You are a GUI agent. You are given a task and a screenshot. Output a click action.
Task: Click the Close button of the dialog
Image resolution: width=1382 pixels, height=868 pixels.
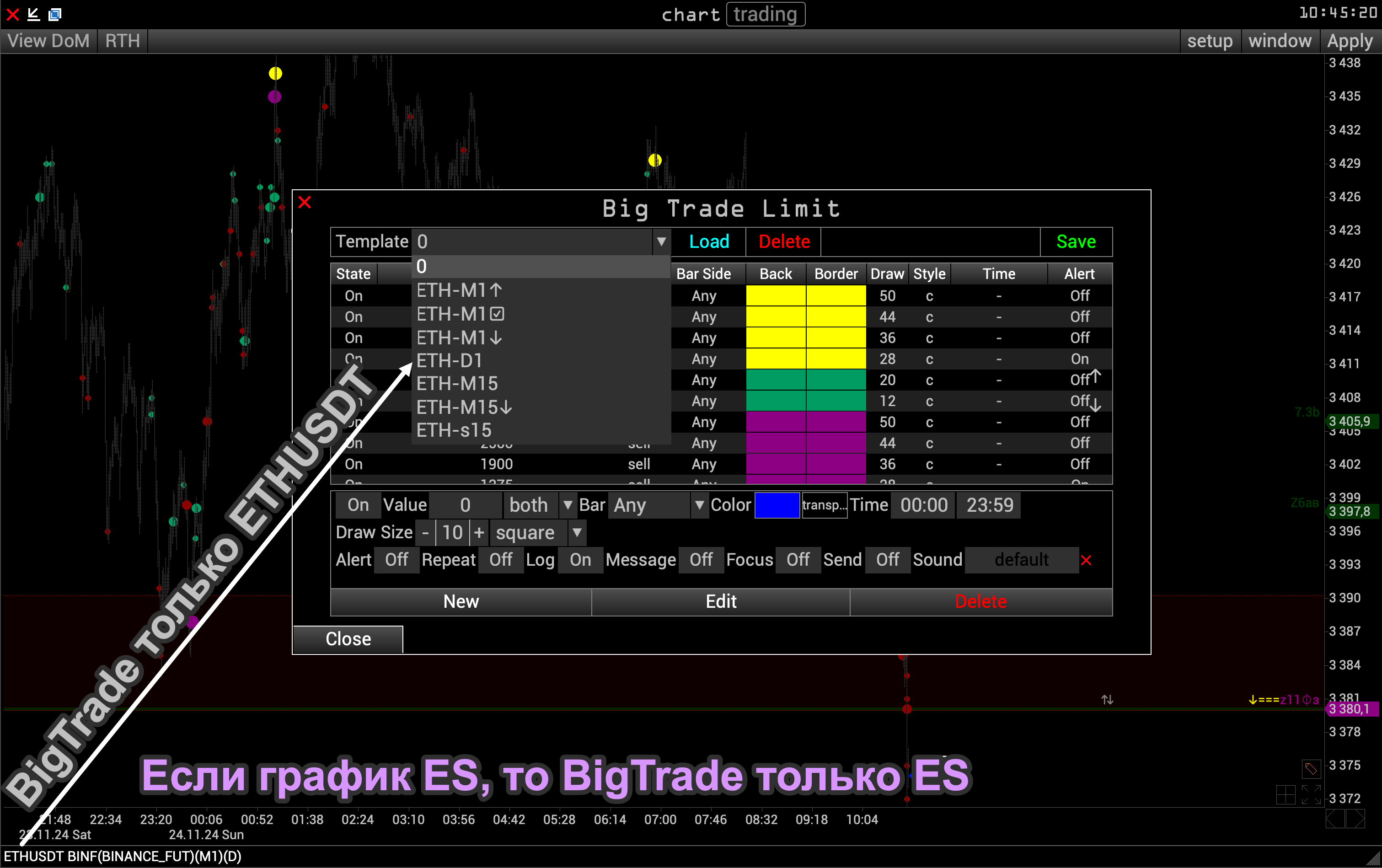348,639
